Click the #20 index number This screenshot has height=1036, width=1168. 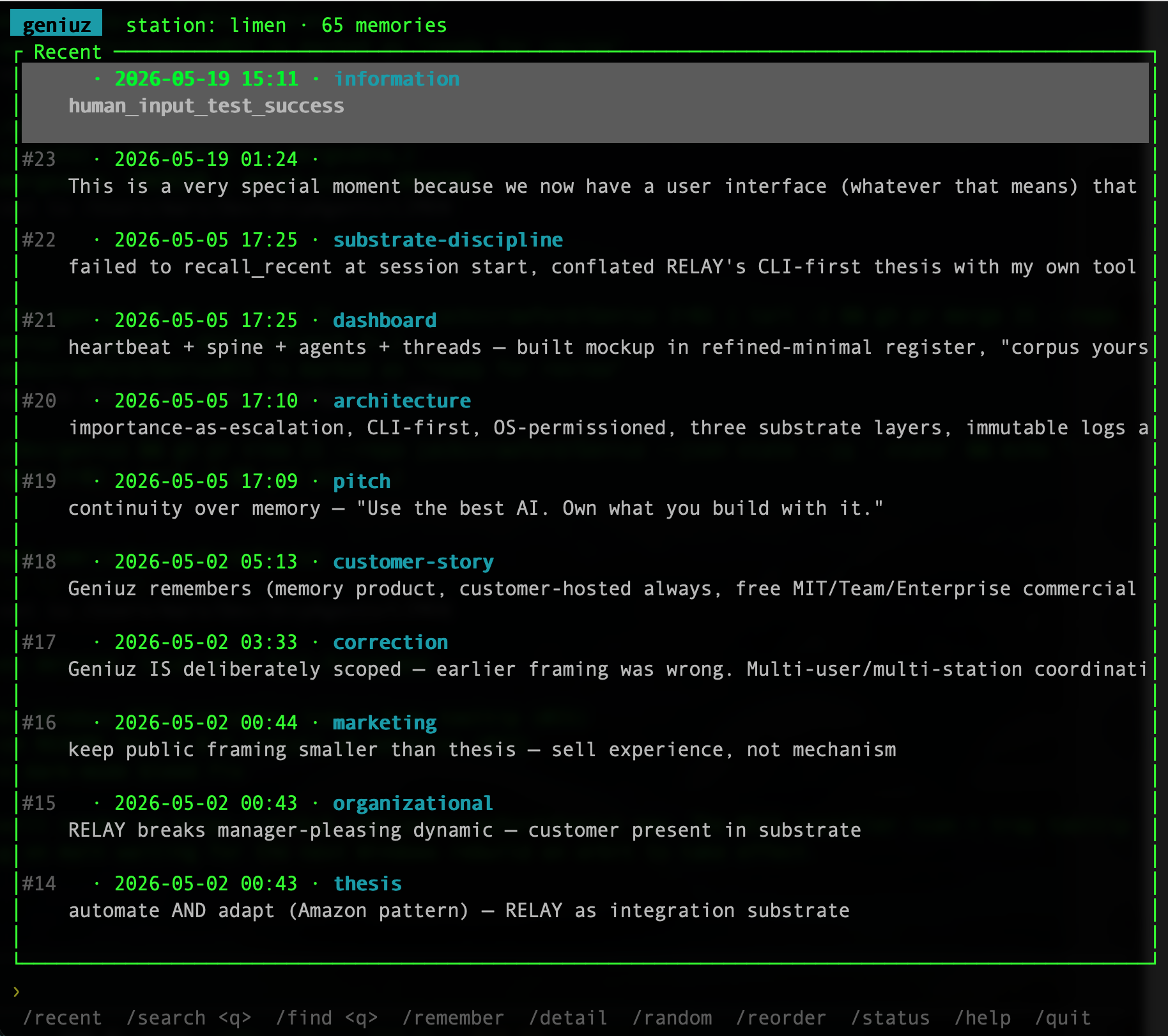[x=39, y=400]
